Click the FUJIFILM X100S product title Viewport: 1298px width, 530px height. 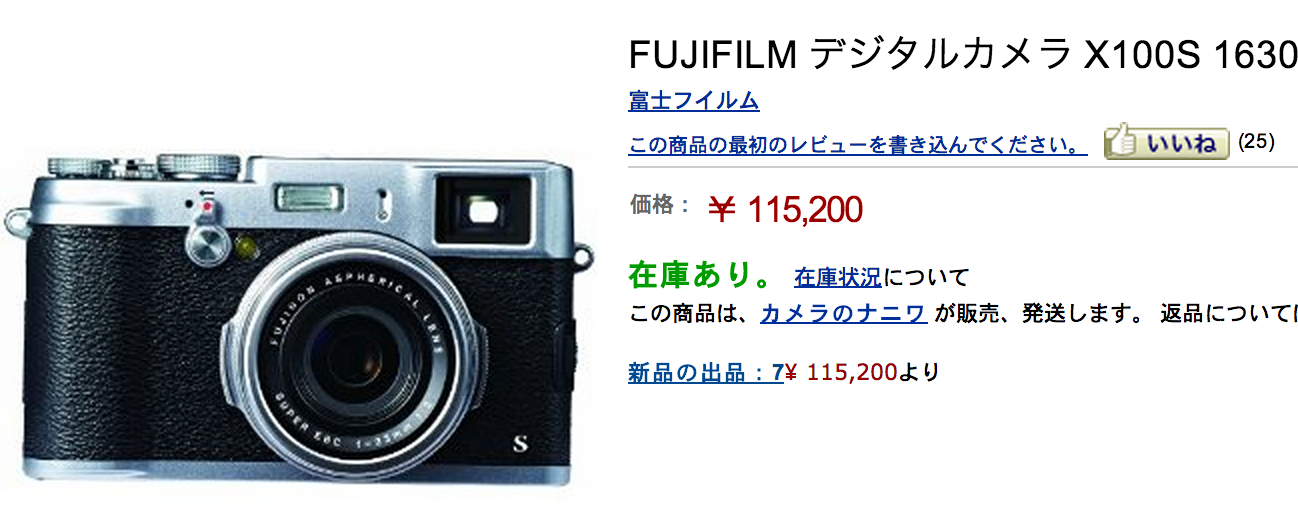click(962, 56)
